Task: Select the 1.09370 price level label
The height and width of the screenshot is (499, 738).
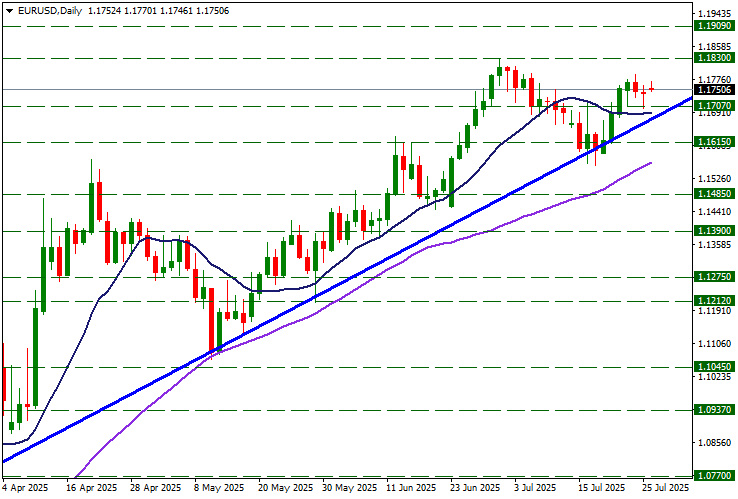Action: pos(714,410)
